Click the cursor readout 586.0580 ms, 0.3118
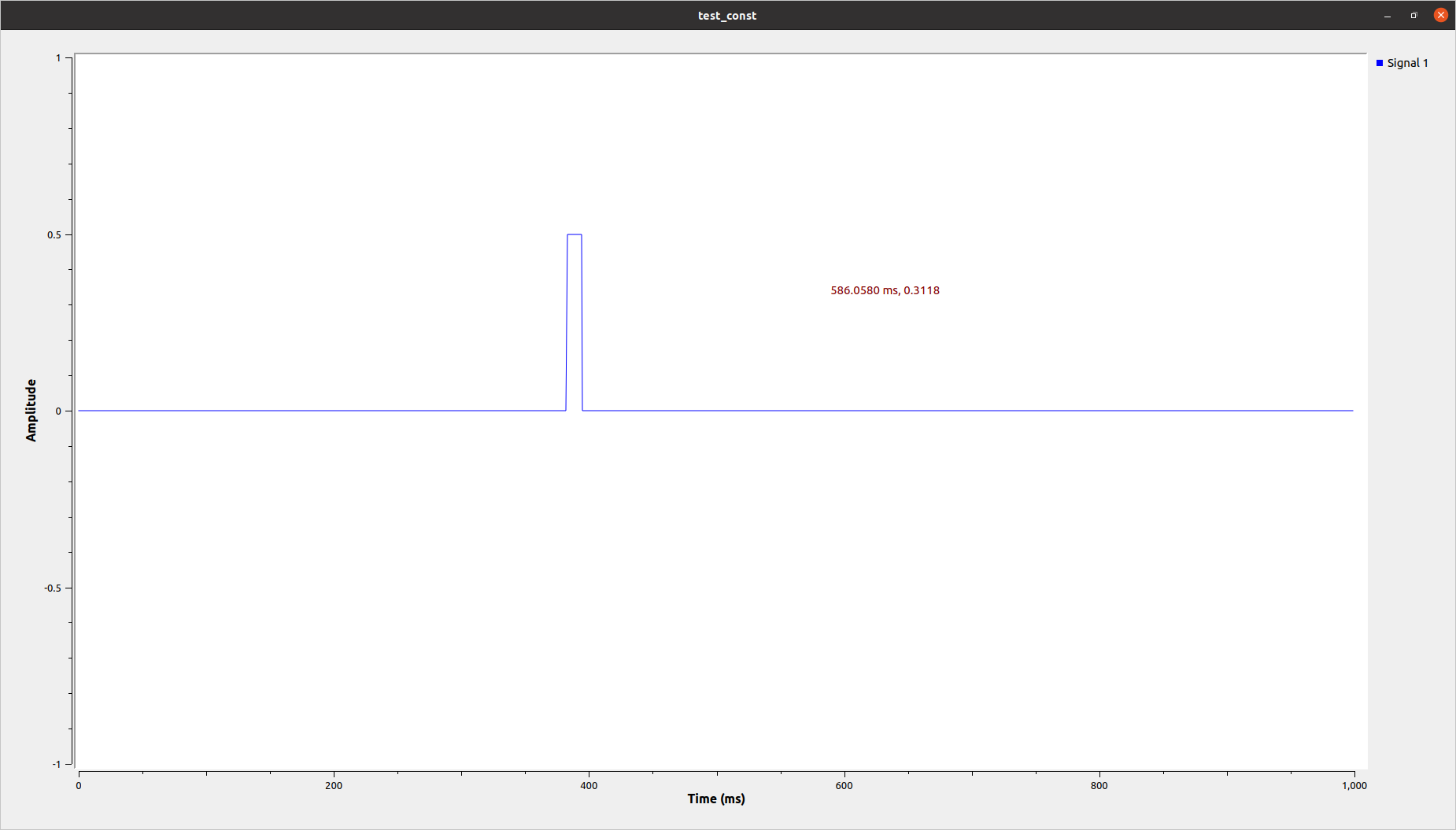Screen dimensions: 1456x830 tap(885, 290)
